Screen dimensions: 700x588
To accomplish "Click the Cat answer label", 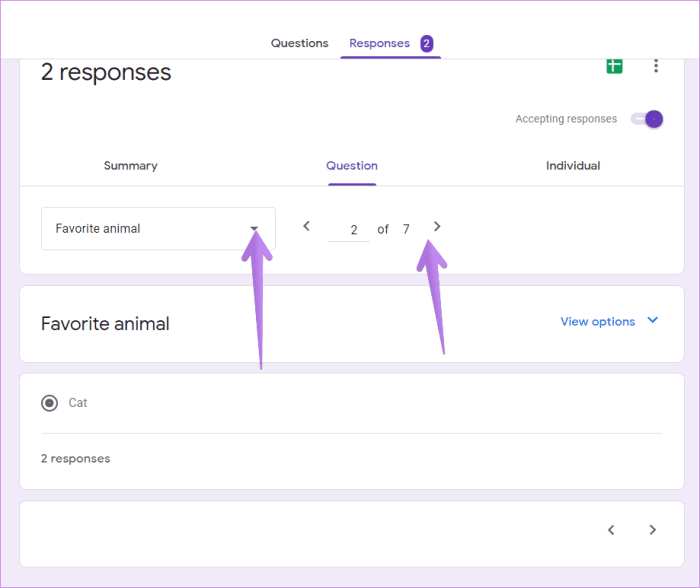I will point(78,403).
